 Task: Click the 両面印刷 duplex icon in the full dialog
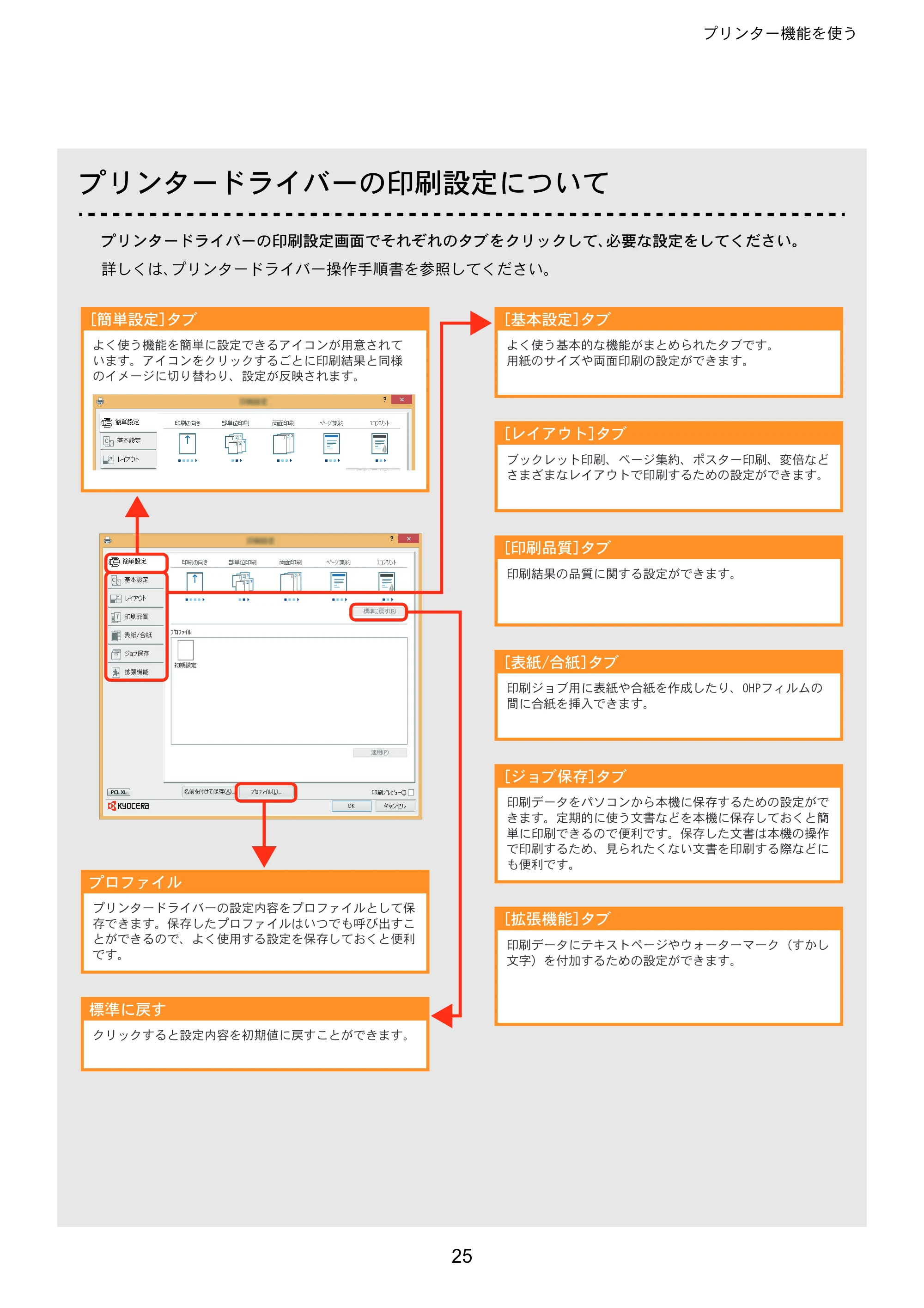click(x=290, y=581)
